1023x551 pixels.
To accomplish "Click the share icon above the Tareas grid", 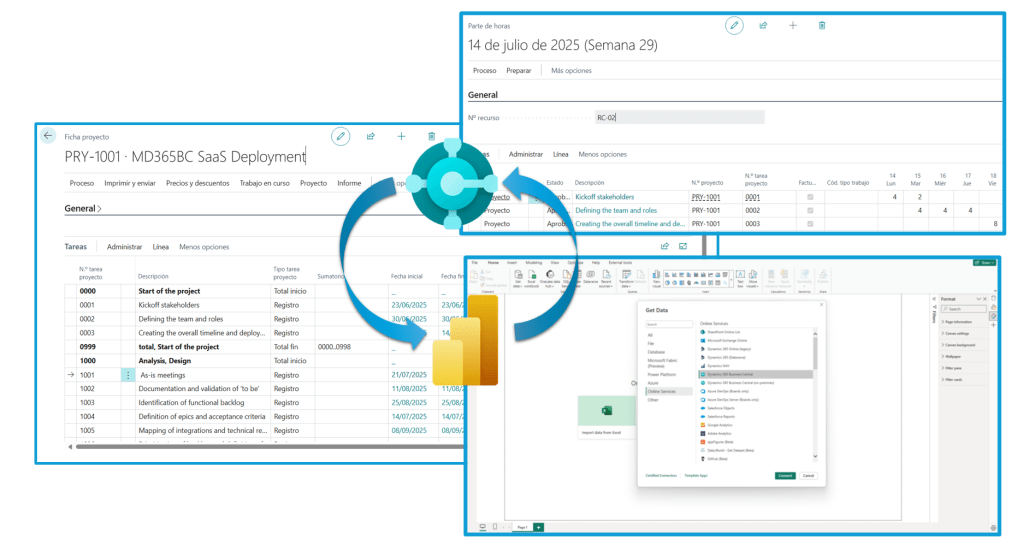I will click(x=664, y=246).
